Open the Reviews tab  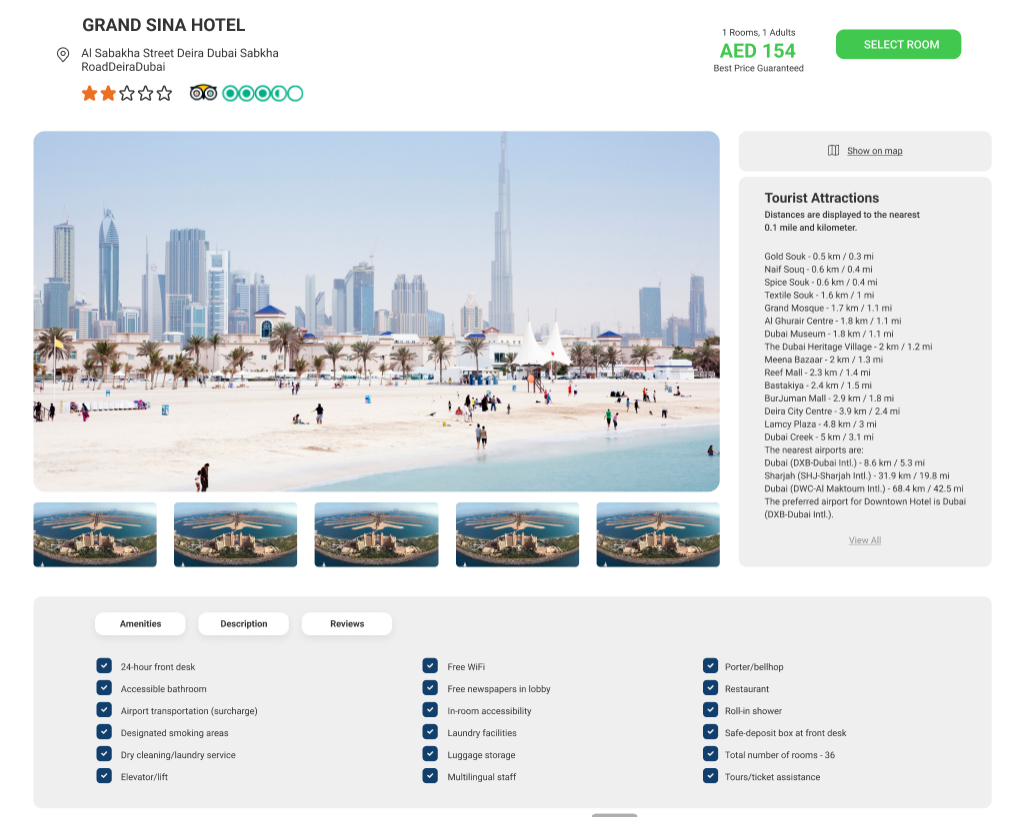tap(347, 624)
